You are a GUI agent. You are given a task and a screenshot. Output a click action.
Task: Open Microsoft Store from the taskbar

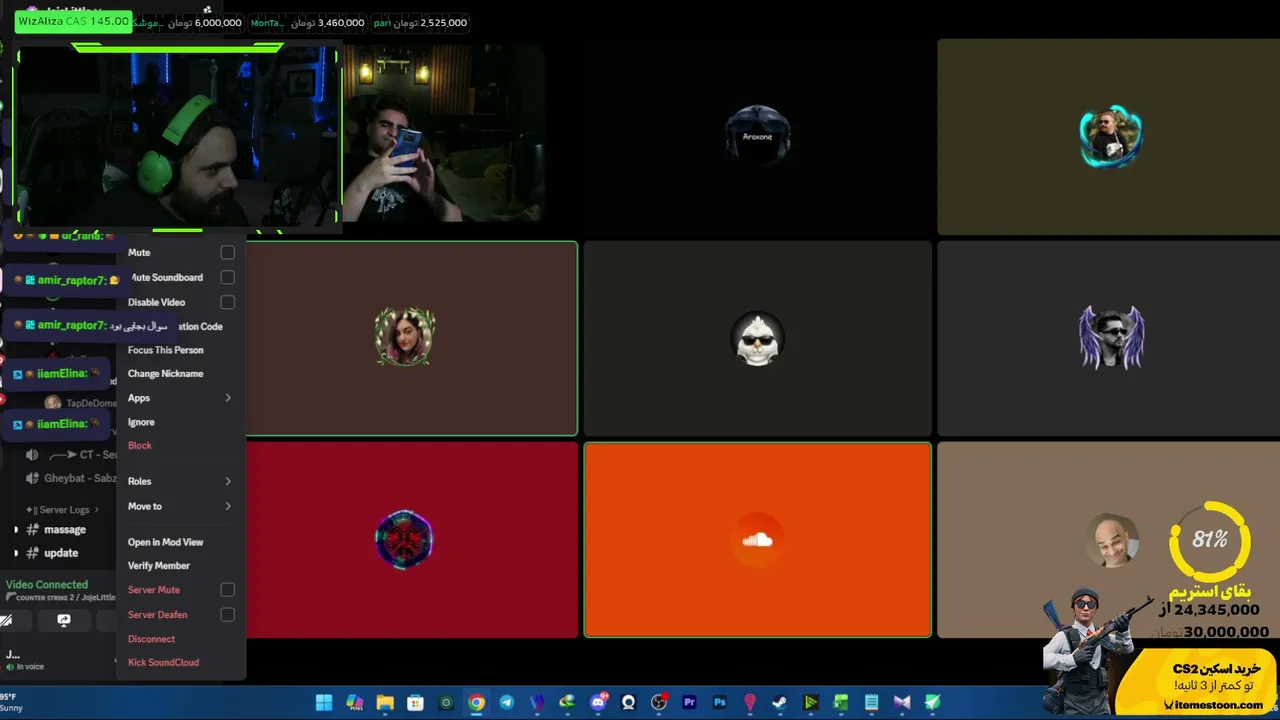415,702
